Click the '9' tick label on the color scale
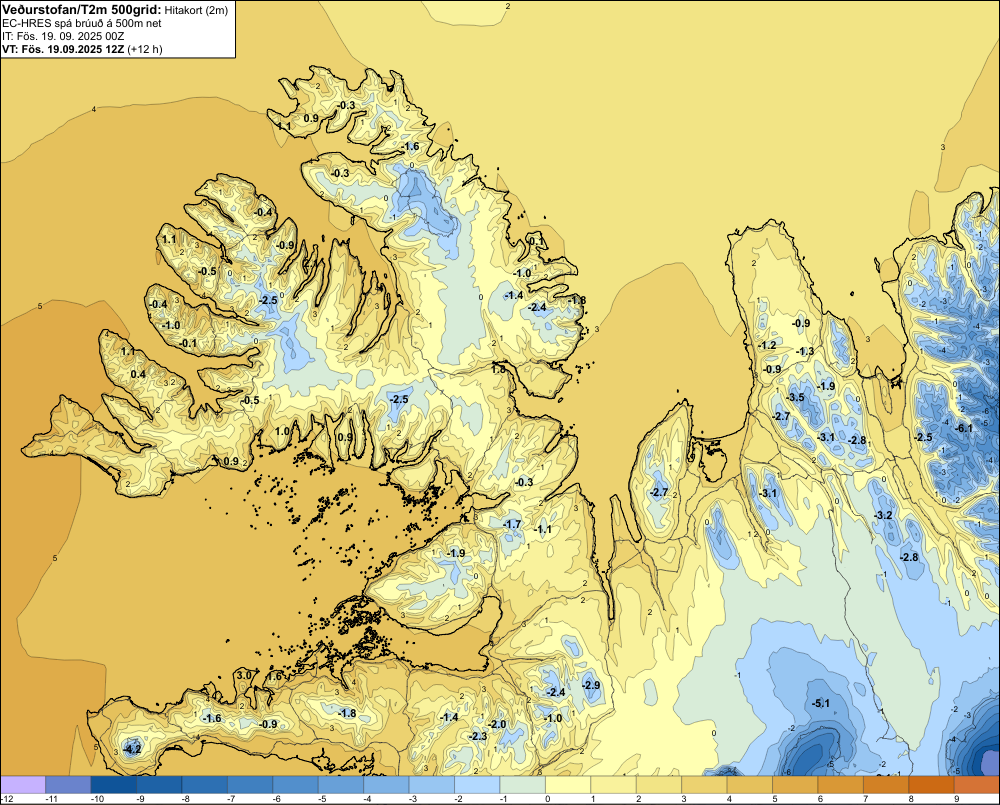The width and height of the screenshot is (1000, 805). click(956, 799)
